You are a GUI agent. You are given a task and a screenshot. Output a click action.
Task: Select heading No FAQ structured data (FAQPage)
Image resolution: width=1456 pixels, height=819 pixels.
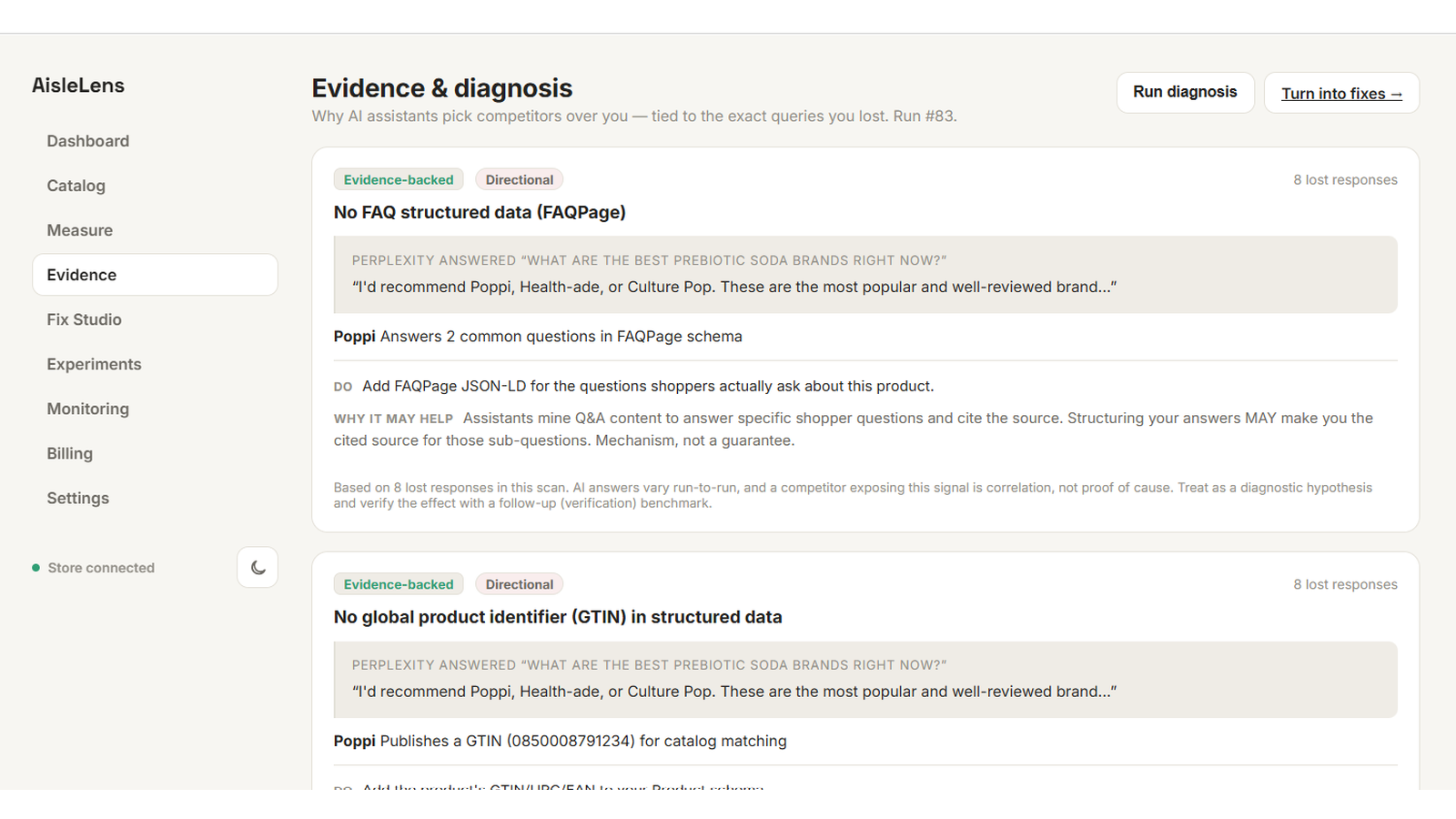480,212
